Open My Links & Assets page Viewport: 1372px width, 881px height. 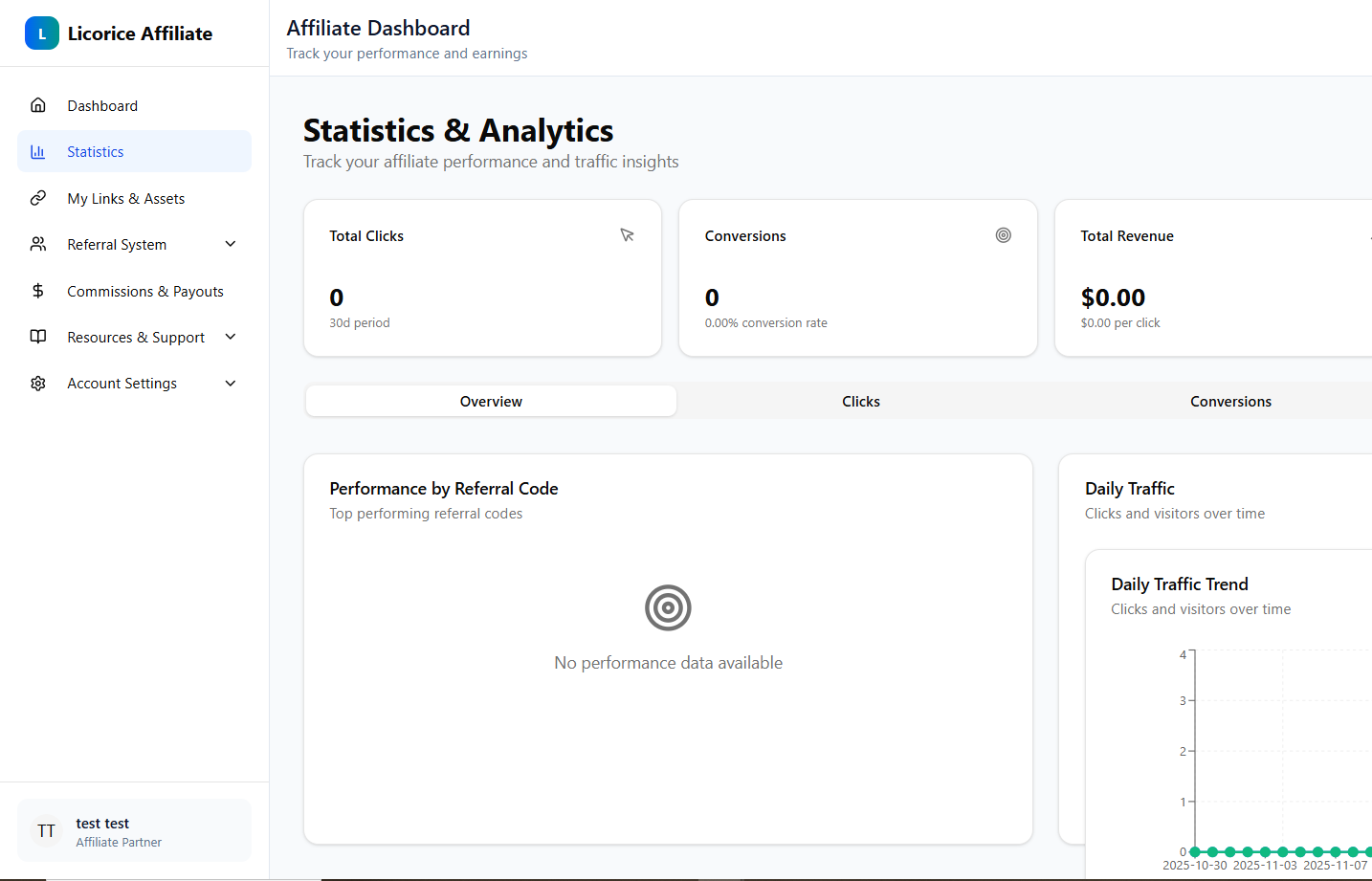pyautogui.click(x=126, y=199)
